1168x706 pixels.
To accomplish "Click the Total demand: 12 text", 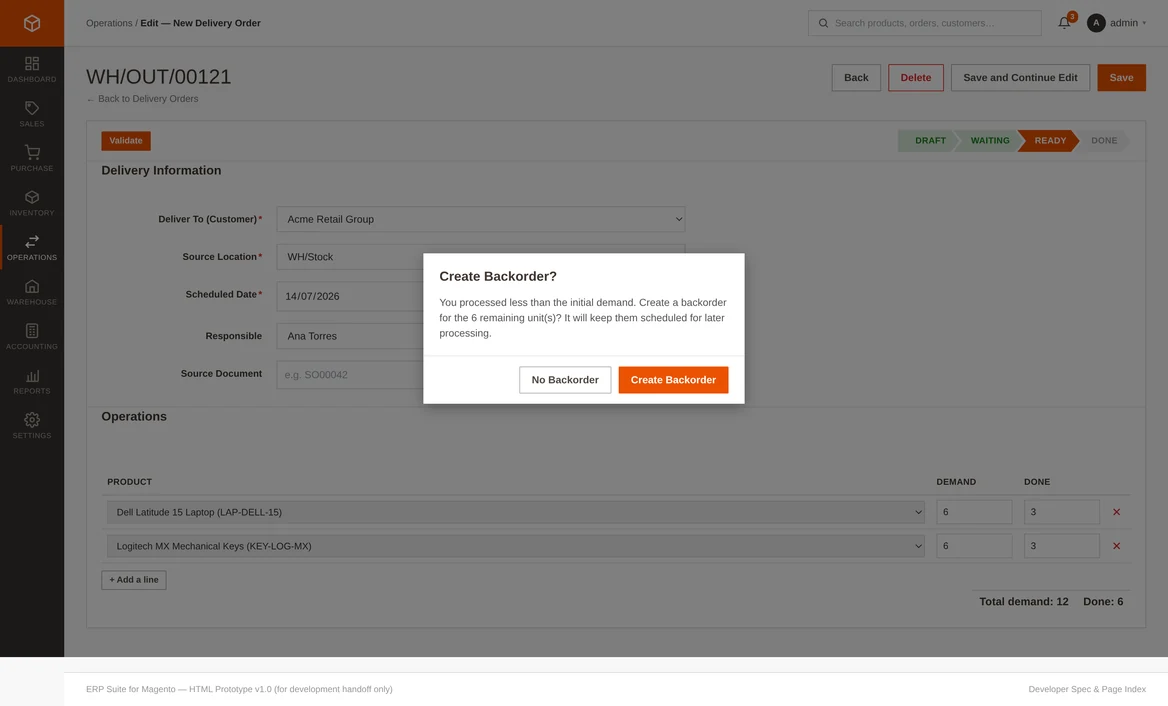I will pyautogui.click(x=1023, y=602).
